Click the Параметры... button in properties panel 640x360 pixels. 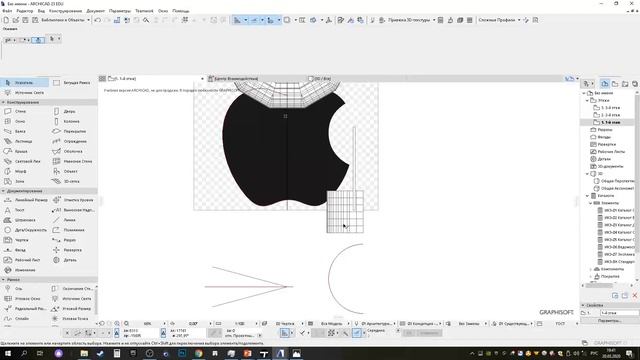[609, 321]
